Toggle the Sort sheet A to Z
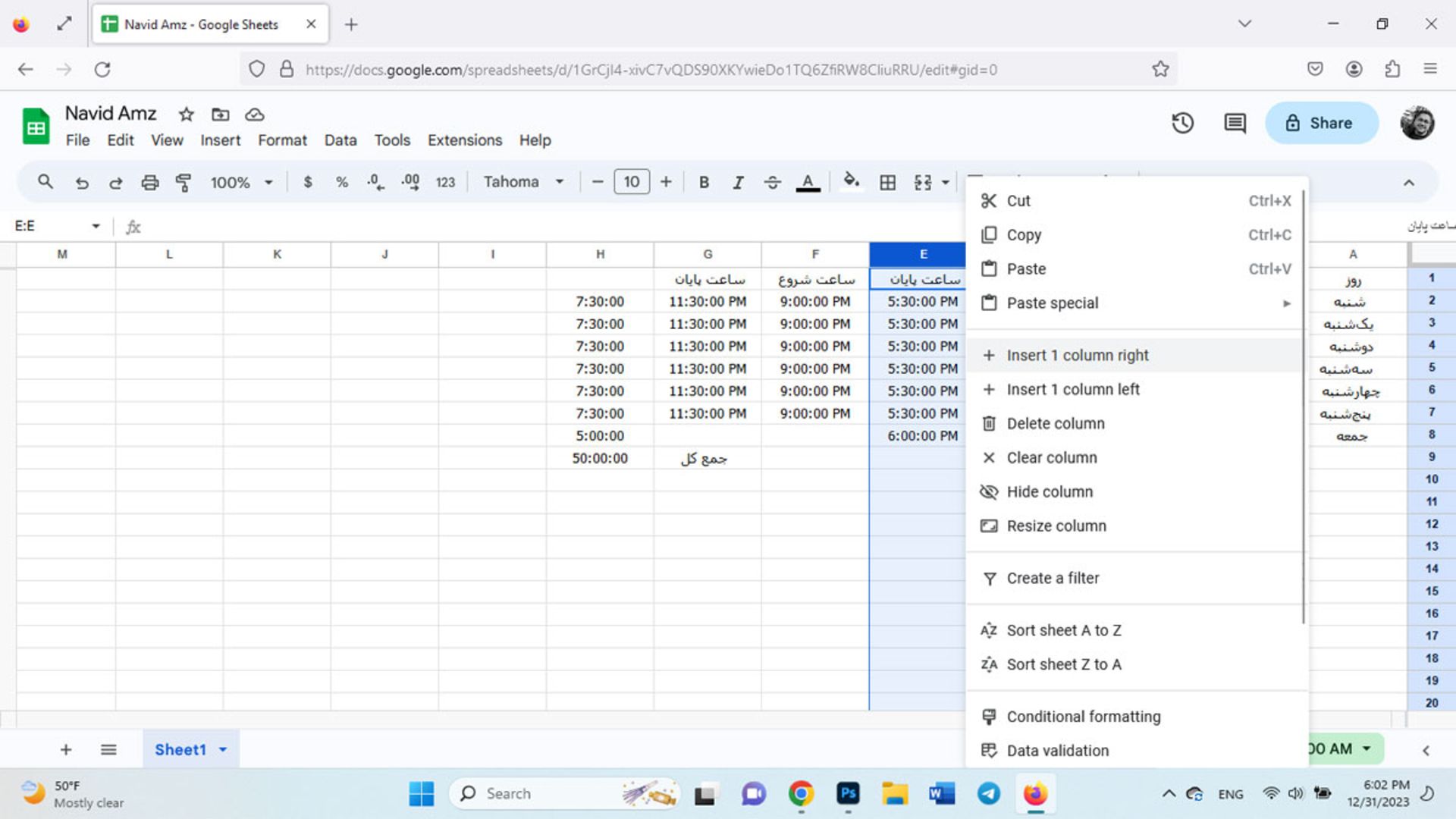 click(x=1064, y=630)
